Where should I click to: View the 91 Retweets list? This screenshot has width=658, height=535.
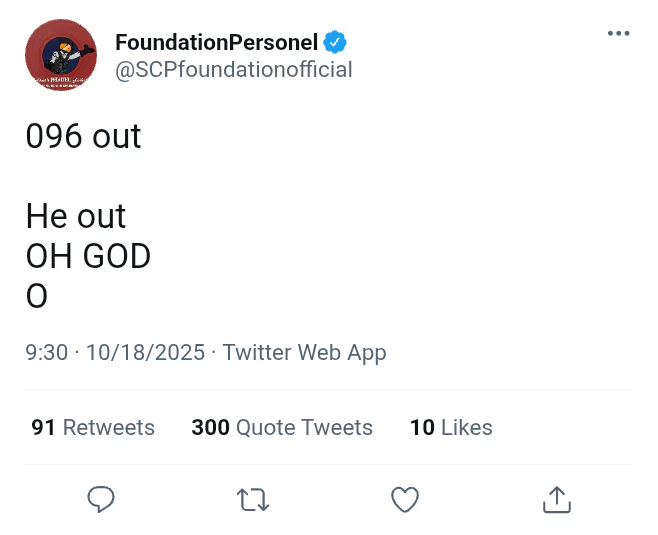pos(93,428)
